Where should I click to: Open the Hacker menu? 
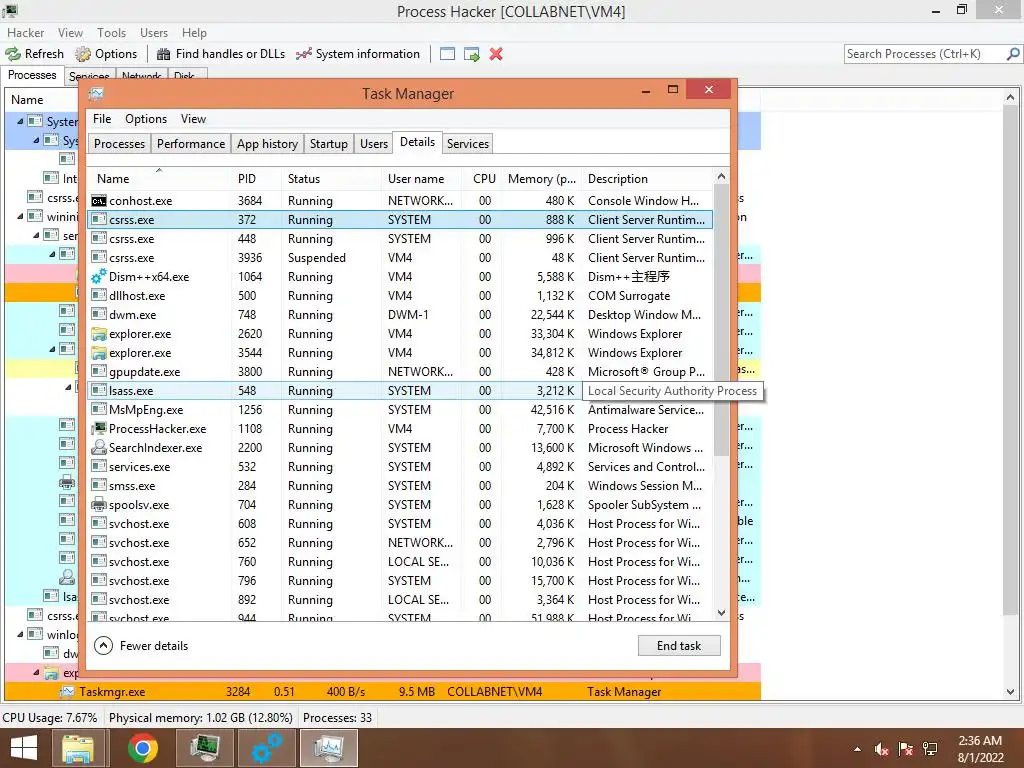pyautogui.click(x=25, y=33)
